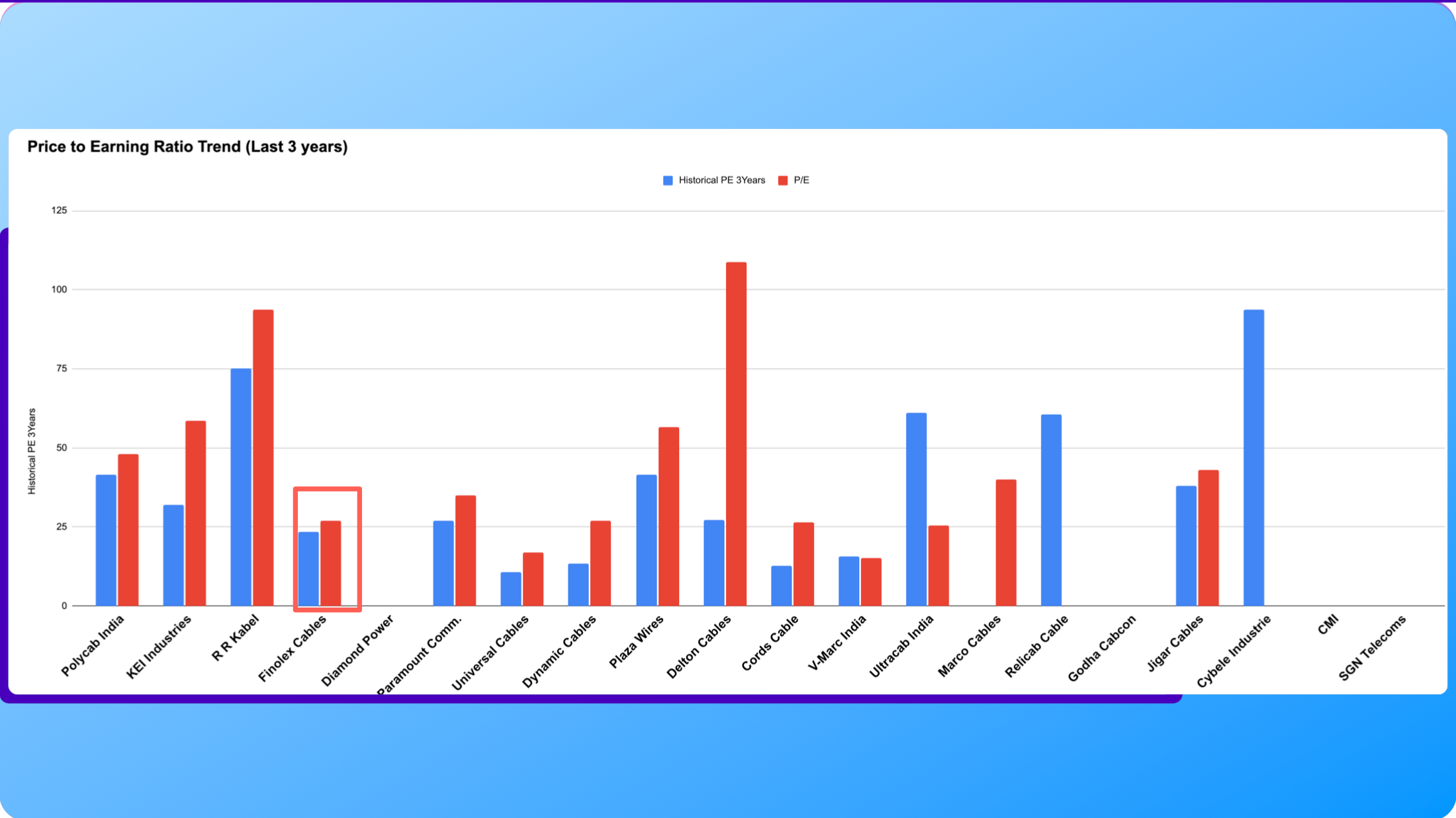Select the Relicab Cable axis label
The image size is (1456, 818).
click(1036, 647)
